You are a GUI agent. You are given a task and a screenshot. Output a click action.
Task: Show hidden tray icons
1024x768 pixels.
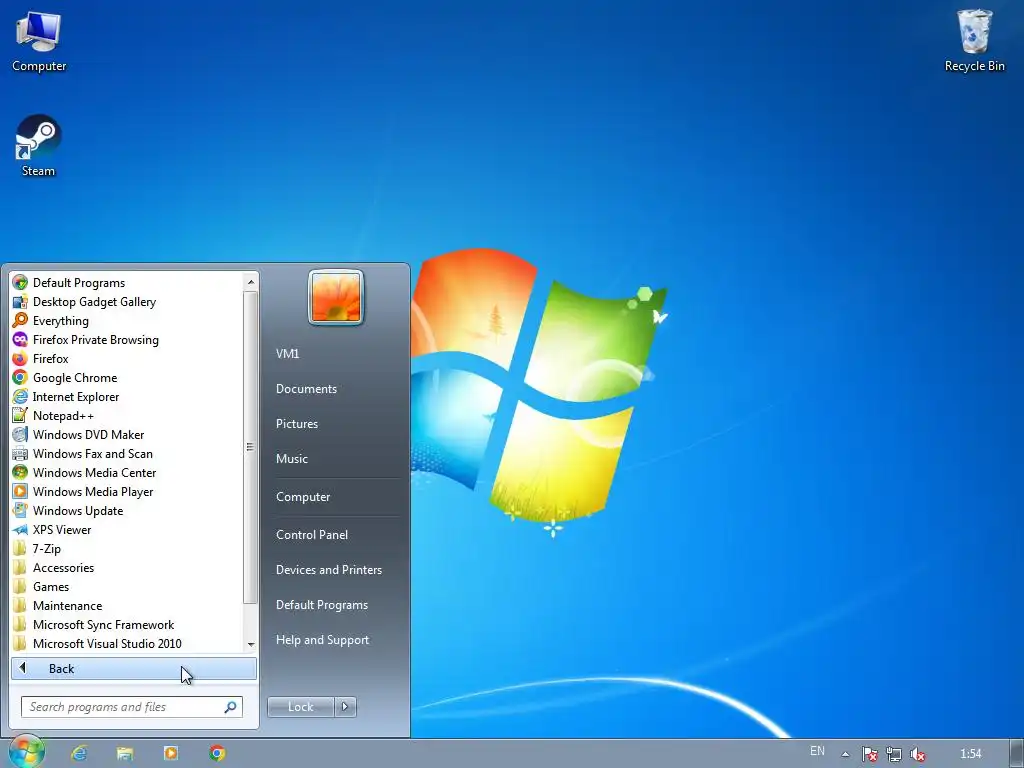tap(845, 754)
